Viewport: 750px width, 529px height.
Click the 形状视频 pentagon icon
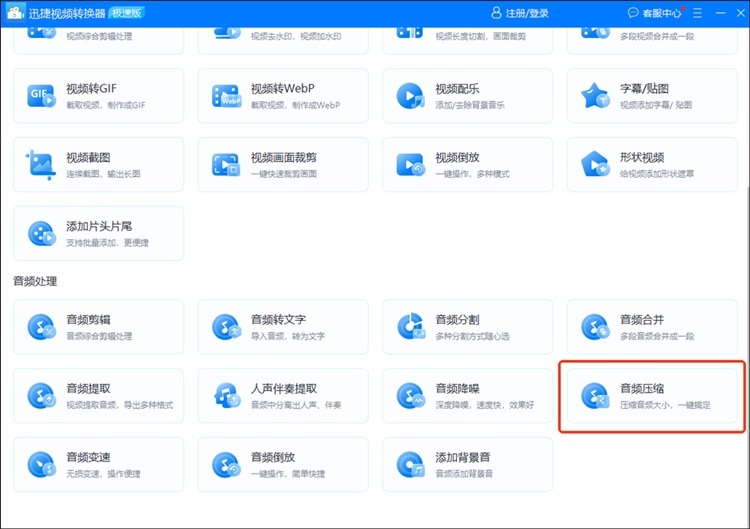[595, 165]
